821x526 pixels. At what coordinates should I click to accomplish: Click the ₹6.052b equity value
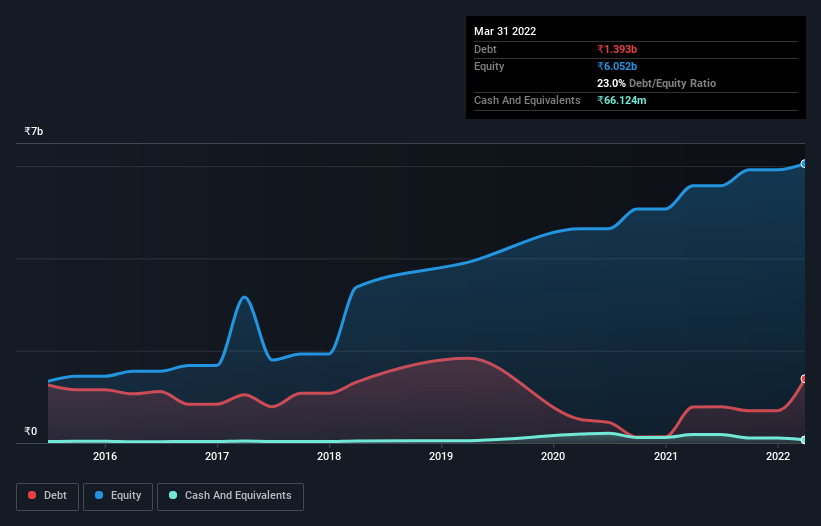coord(617,66)
